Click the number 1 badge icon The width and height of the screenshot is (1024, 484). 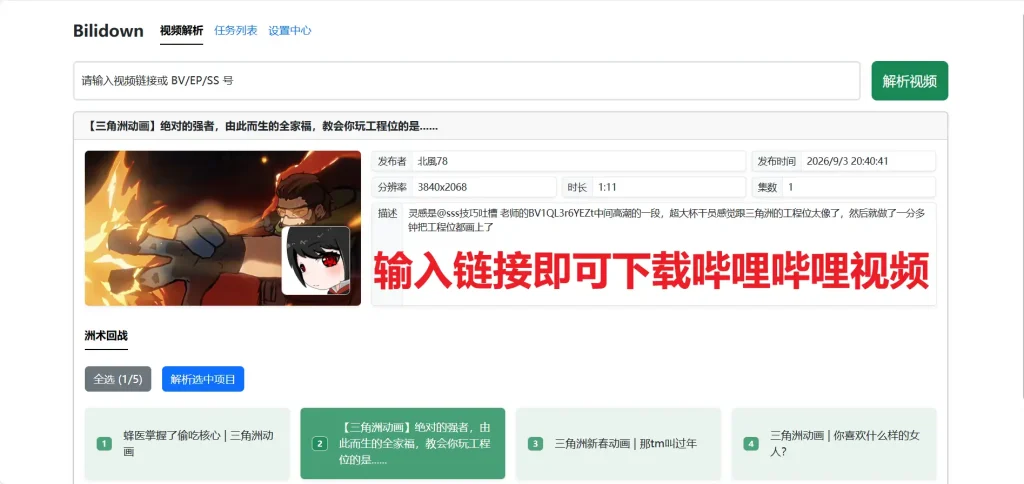point(104,444)
